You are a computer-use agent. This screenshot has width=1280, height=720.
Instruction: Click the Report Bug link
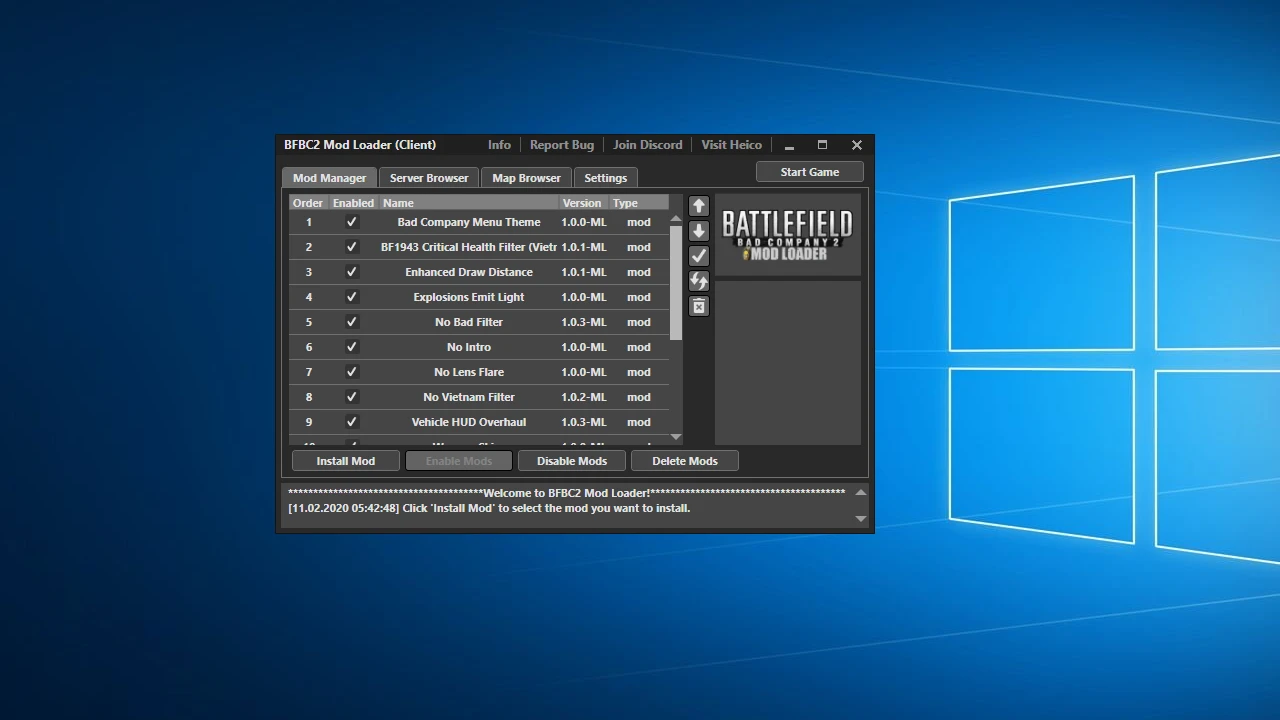coord(562,145)
